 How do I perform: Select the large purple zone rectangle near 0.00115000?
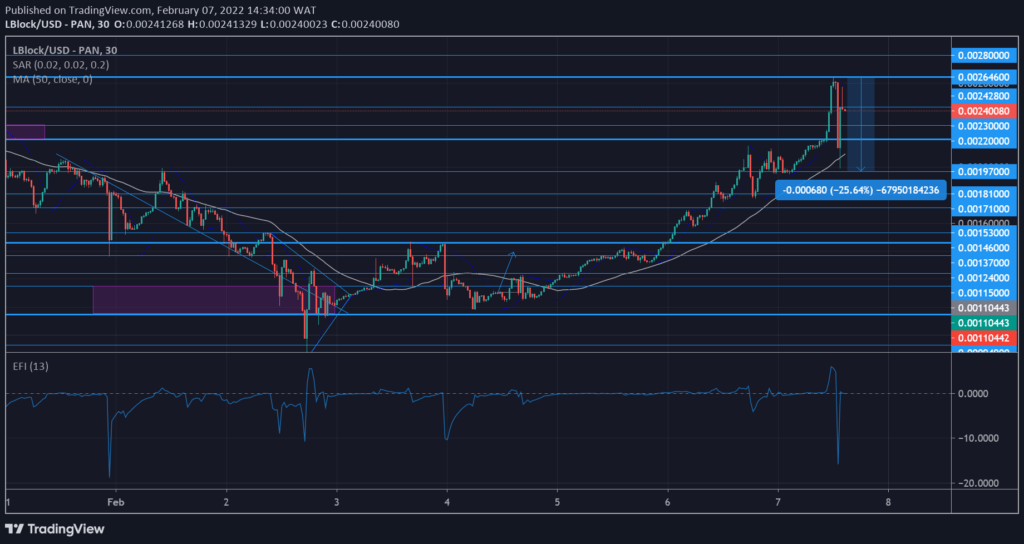point(214,300)
